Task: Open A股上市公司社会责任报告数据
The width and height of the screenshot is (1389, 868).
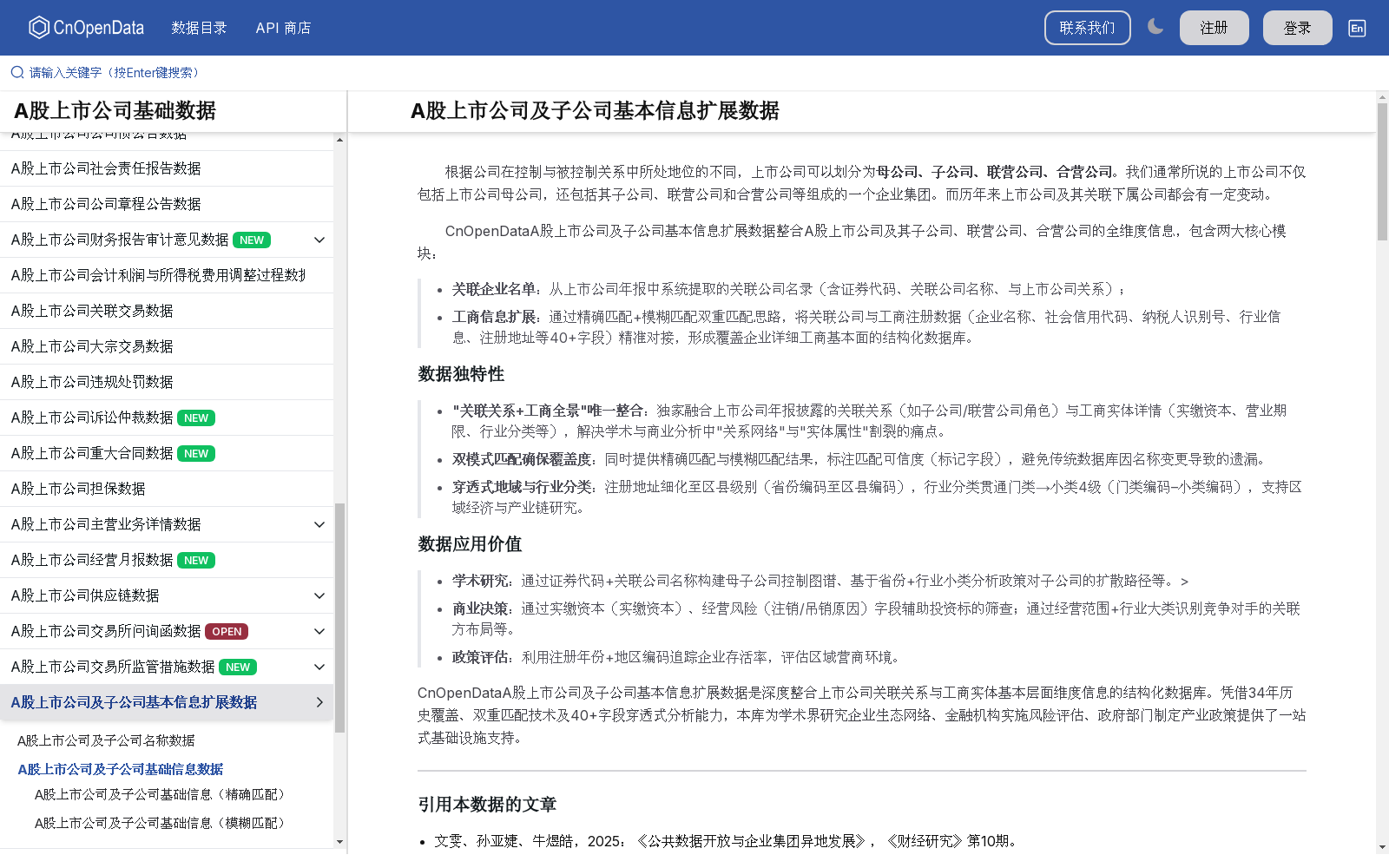Action: 167,168
